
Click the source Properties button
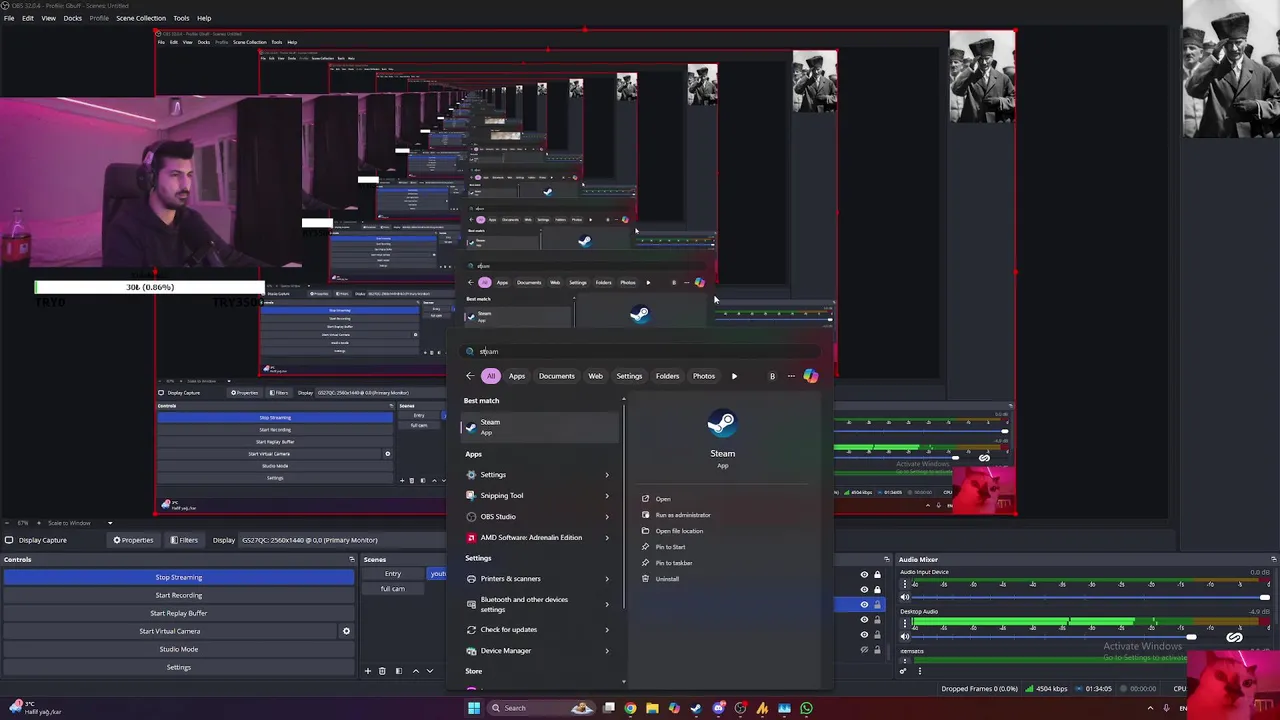click(133, 540)
